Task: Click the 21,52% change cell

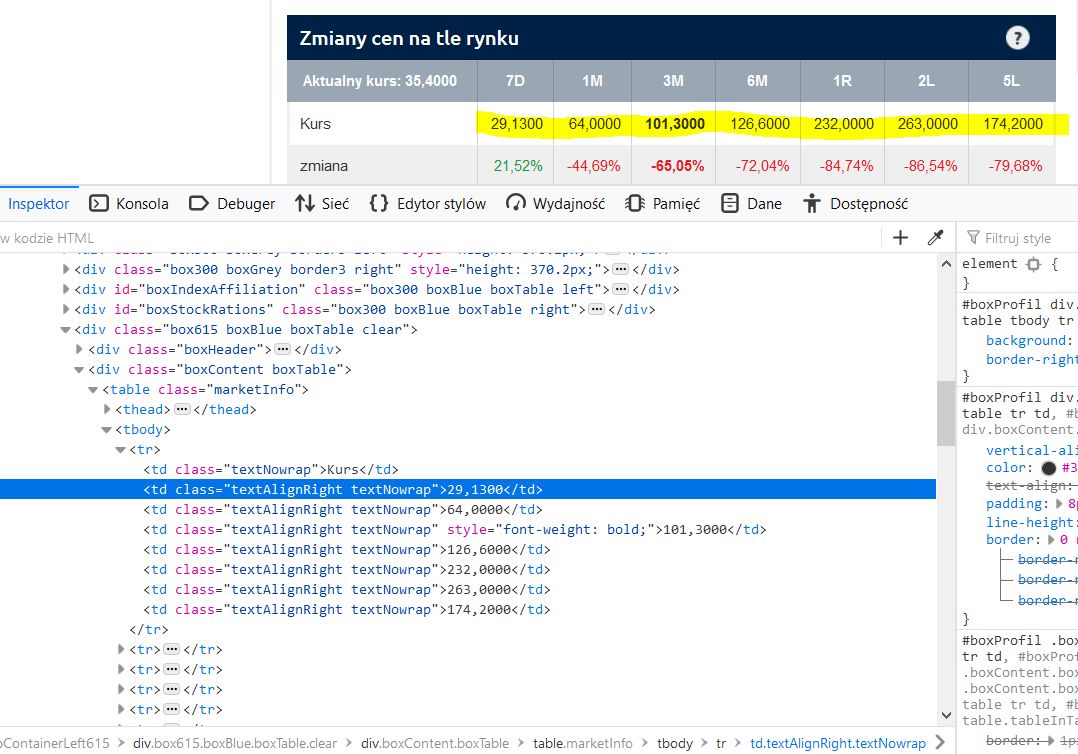Action: click(x=518, y=166)
